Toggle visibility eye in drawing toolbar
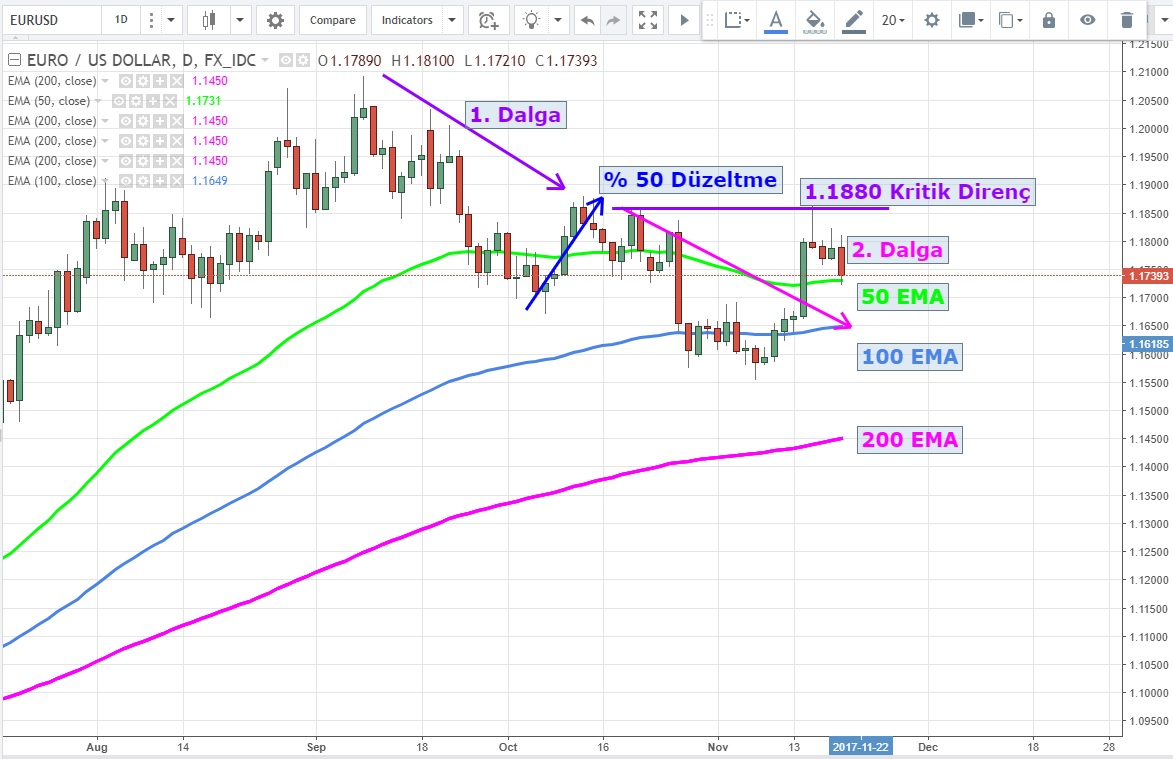Viewport: 1173px width, 759px height. 1088,20
